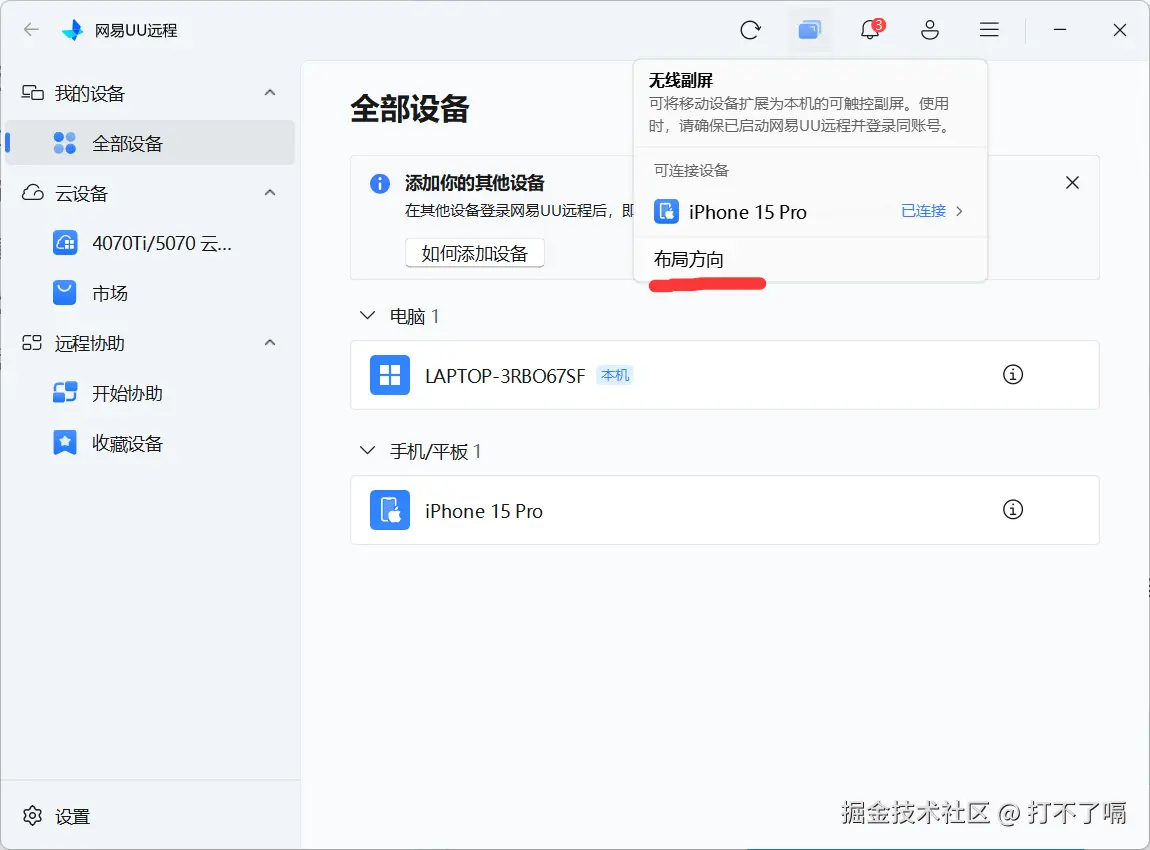Open 开始协助 in sidebar

pyautogui.click(x=150, y=392)
